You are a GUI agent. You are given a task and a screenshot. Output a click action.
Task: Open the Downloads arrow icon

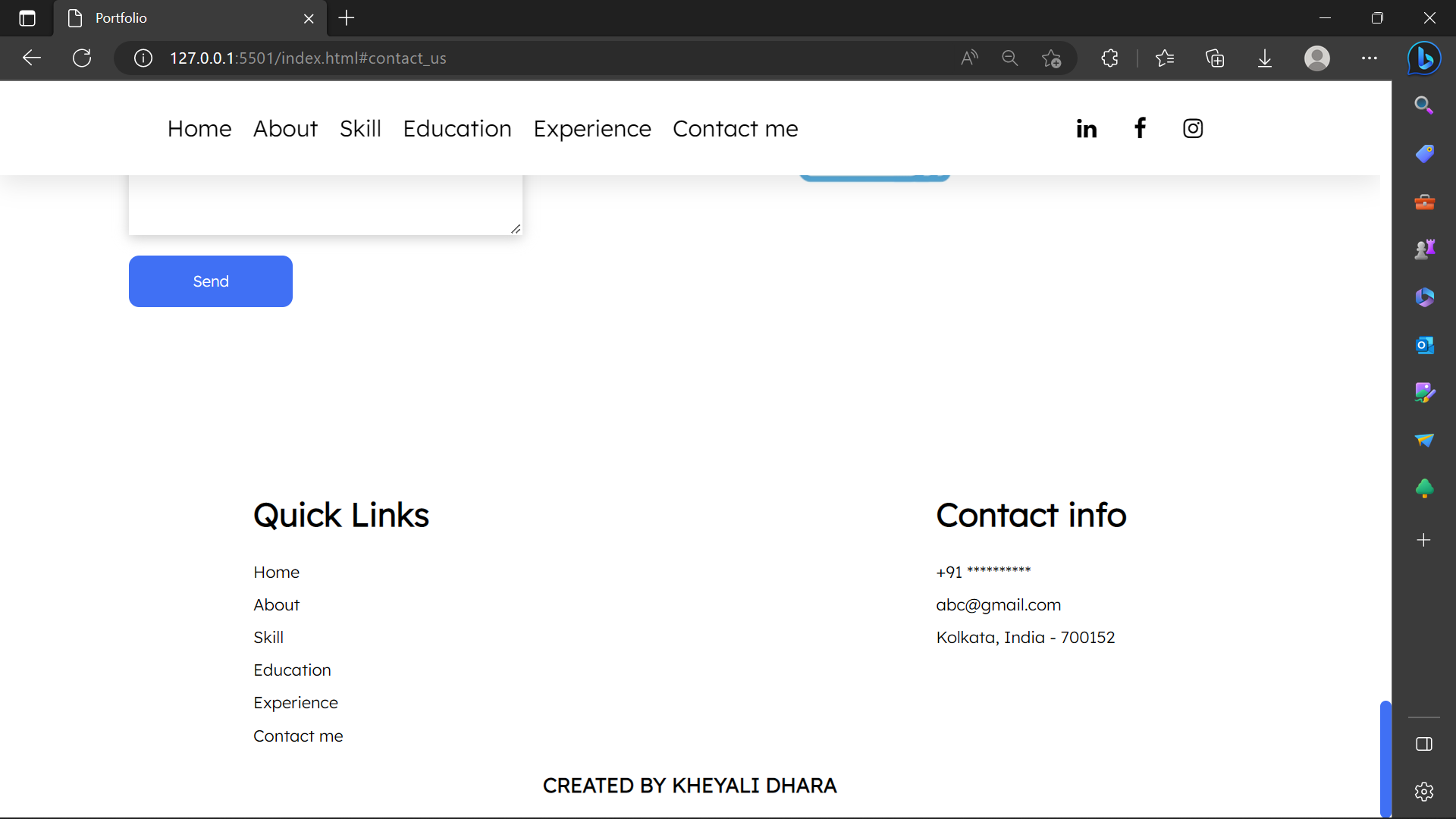(1264, 58)
